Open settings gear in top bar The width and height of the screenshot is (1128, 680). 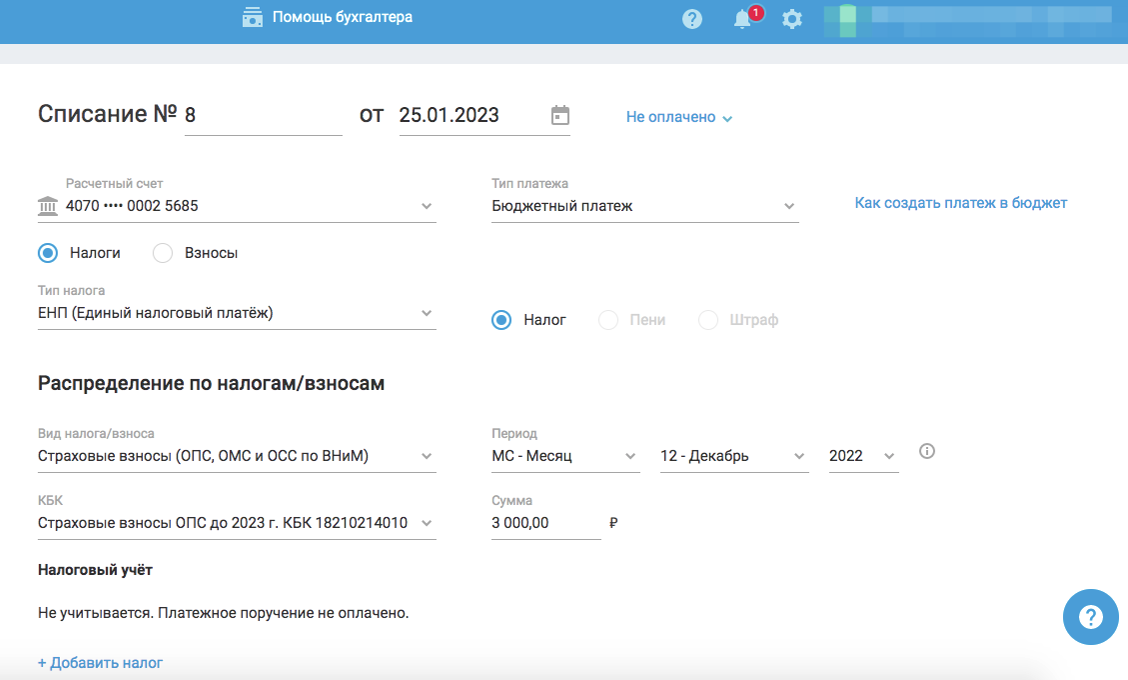tap(792, 19)
